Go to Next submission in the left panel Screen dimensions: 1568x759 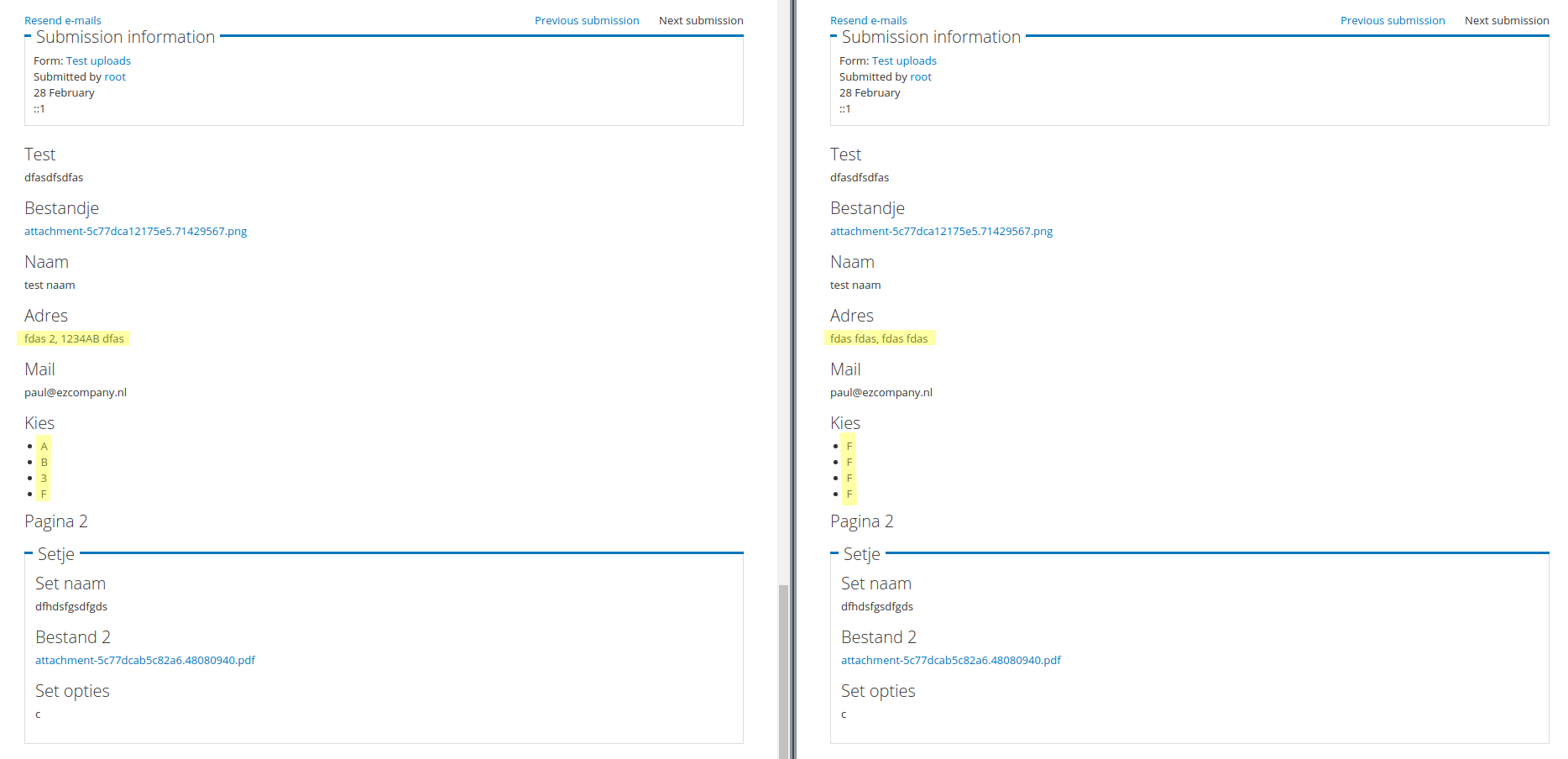click(x=701, y=20)
